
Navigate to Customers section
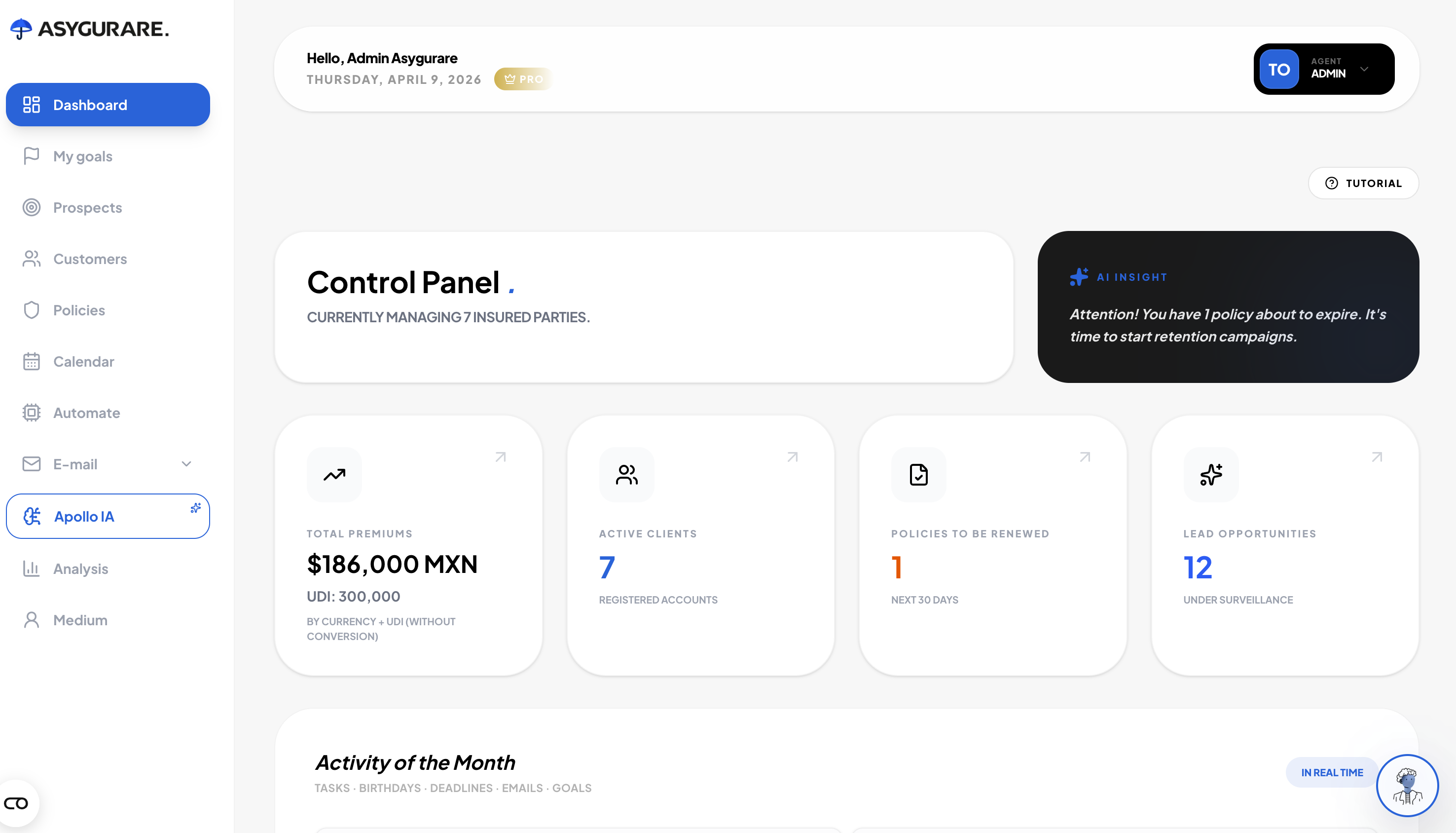[x=90, y=259]
